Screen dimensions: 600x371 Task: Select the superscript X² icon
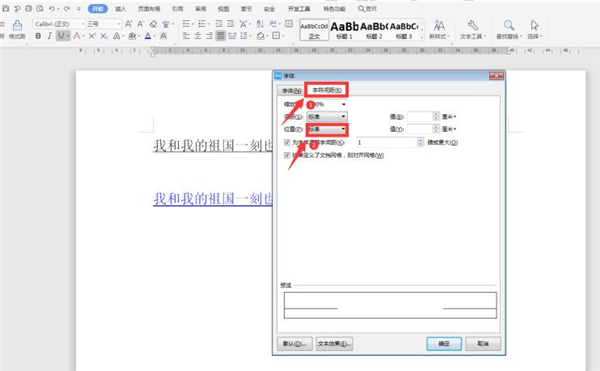[x=92, y=36]
